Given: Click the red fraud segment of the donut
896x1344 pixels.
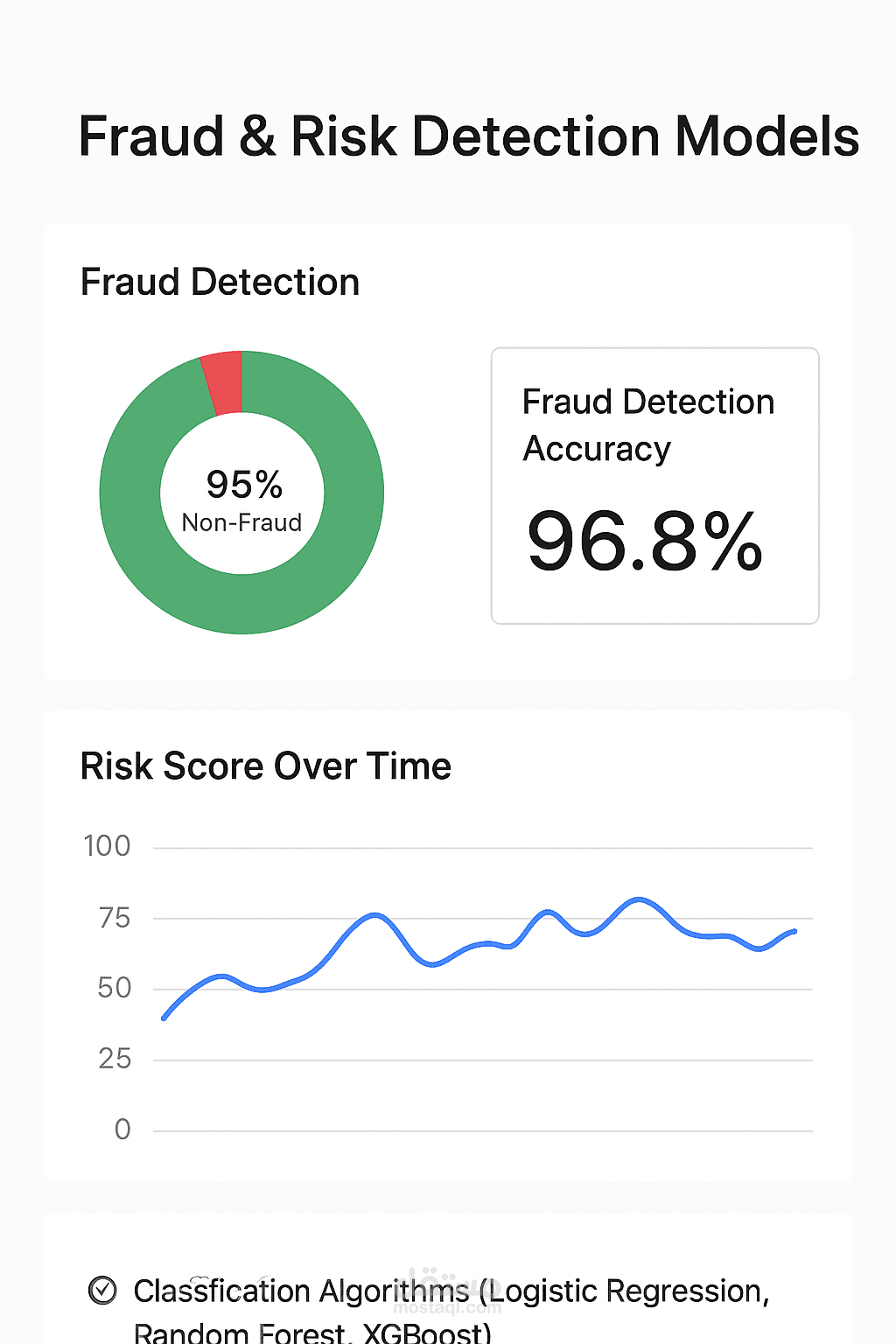Looking at the screenshot, I should pos(223,382).
